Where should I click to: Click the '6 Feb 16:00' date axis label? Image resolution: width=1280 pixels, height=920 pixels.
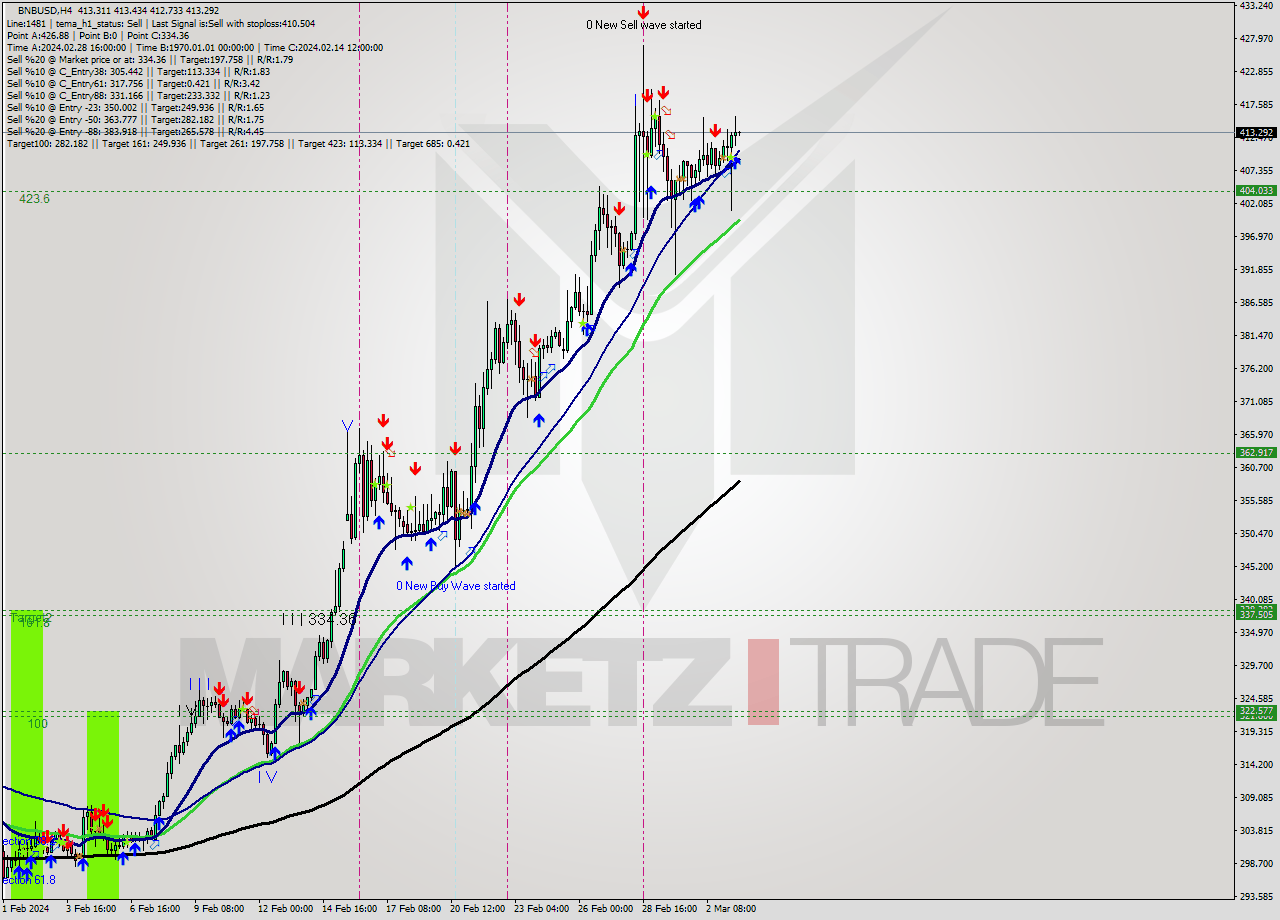154,909
